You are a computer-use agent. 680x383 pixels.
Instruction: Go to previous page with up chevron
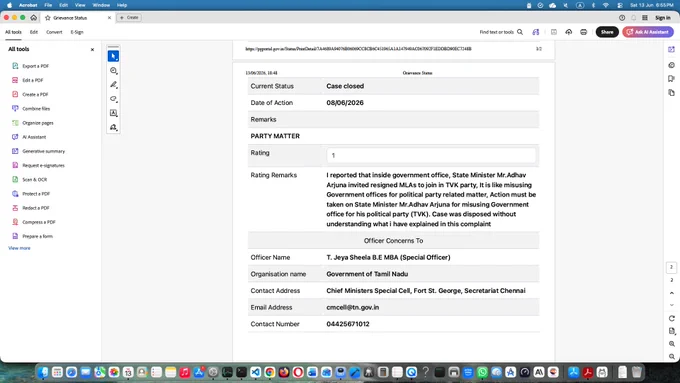672,293
